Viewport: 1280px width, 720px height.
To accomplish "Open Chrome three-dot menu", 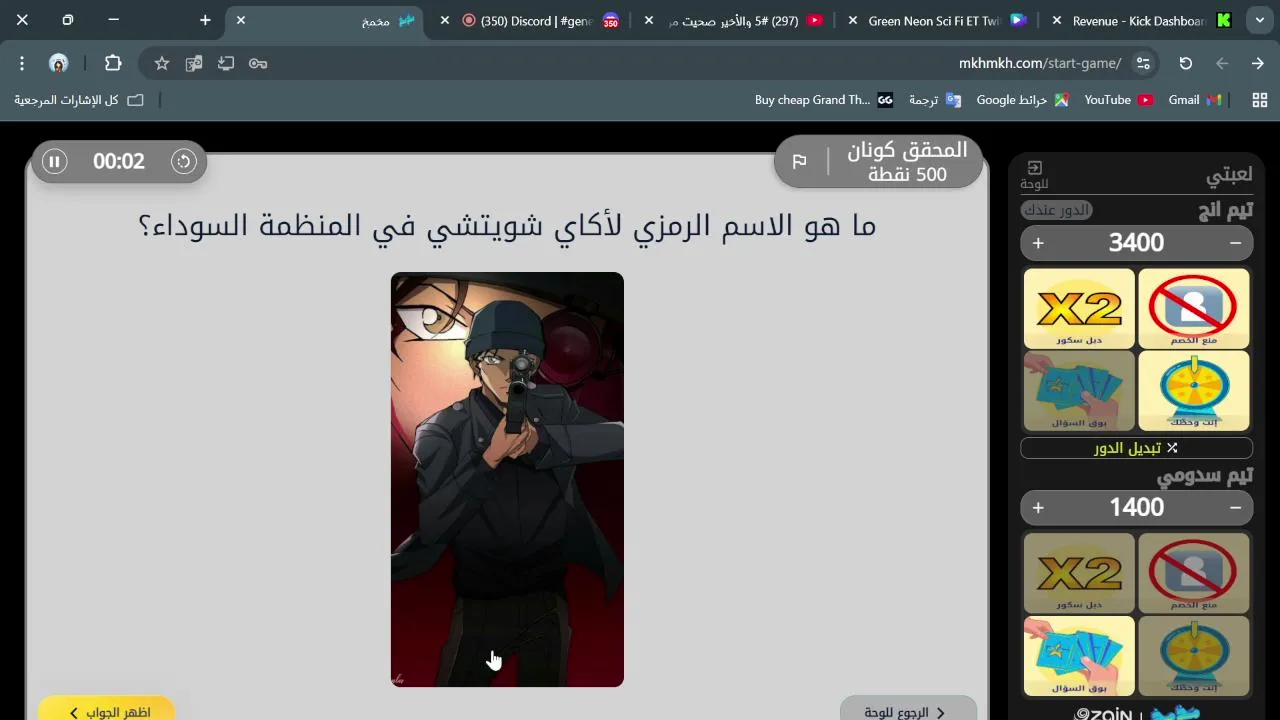I will [22, 63].
